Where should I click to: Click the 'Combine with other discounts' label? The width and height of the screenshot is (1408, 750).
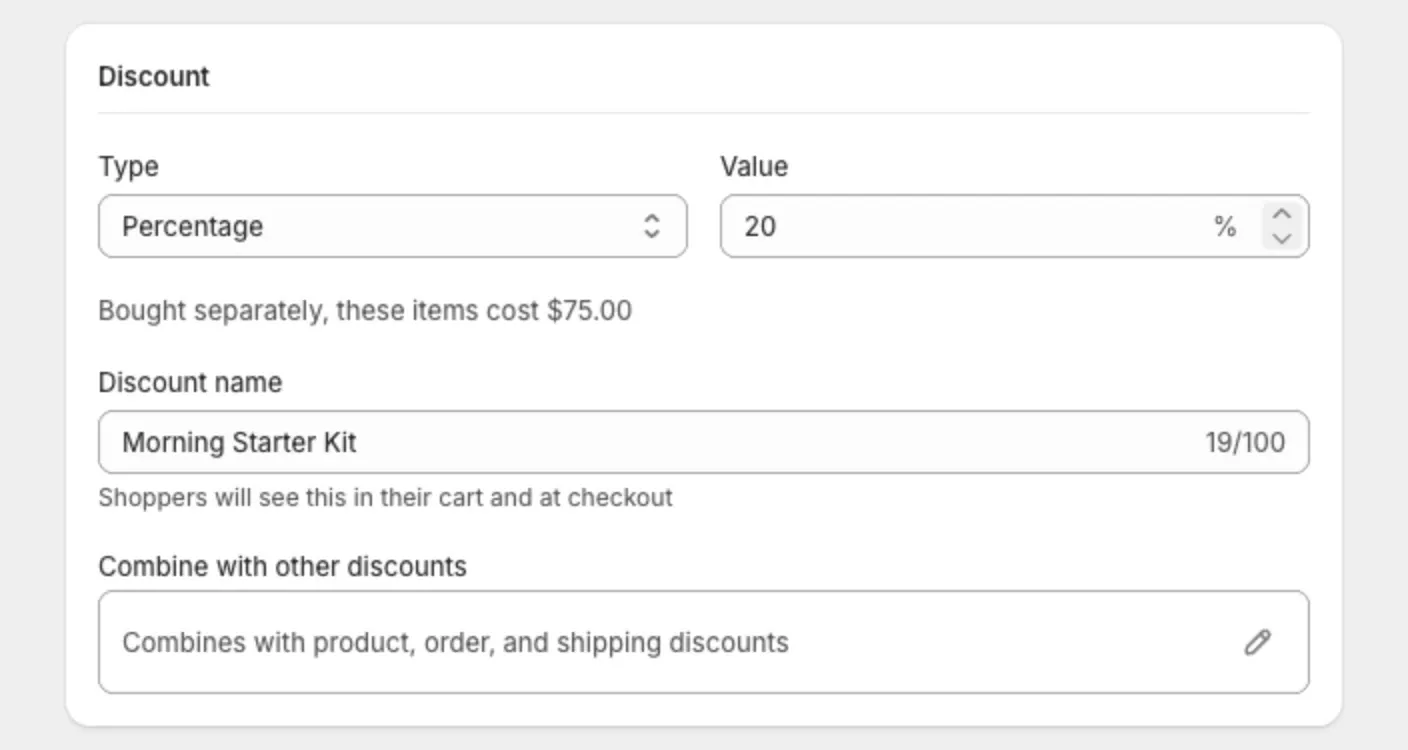pyautogui.click(x=282, y=567)
